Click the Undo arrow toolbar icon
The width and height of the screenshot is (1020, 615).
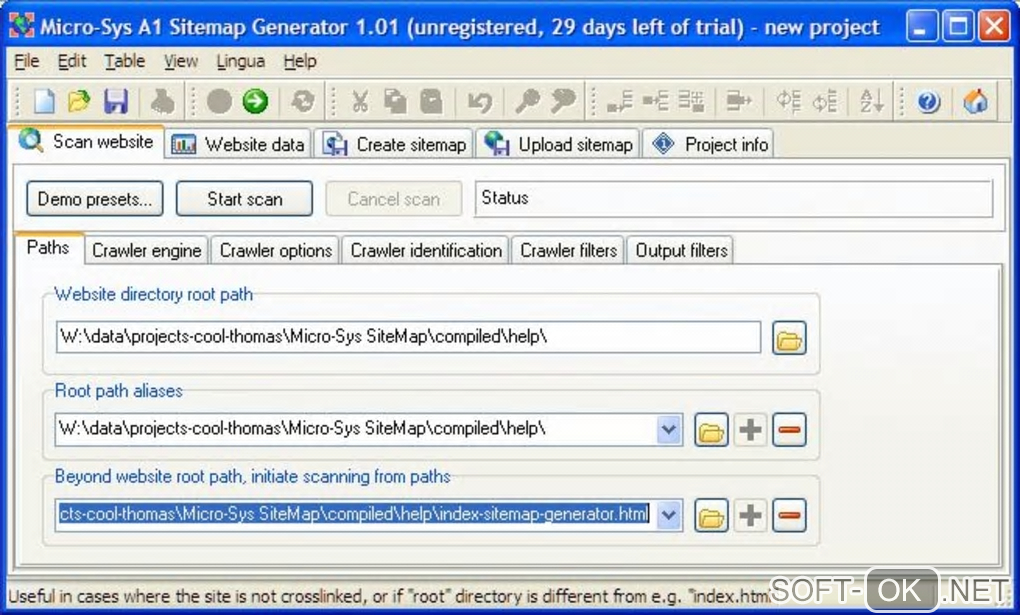pyautogui.click(x=480, y=102)
